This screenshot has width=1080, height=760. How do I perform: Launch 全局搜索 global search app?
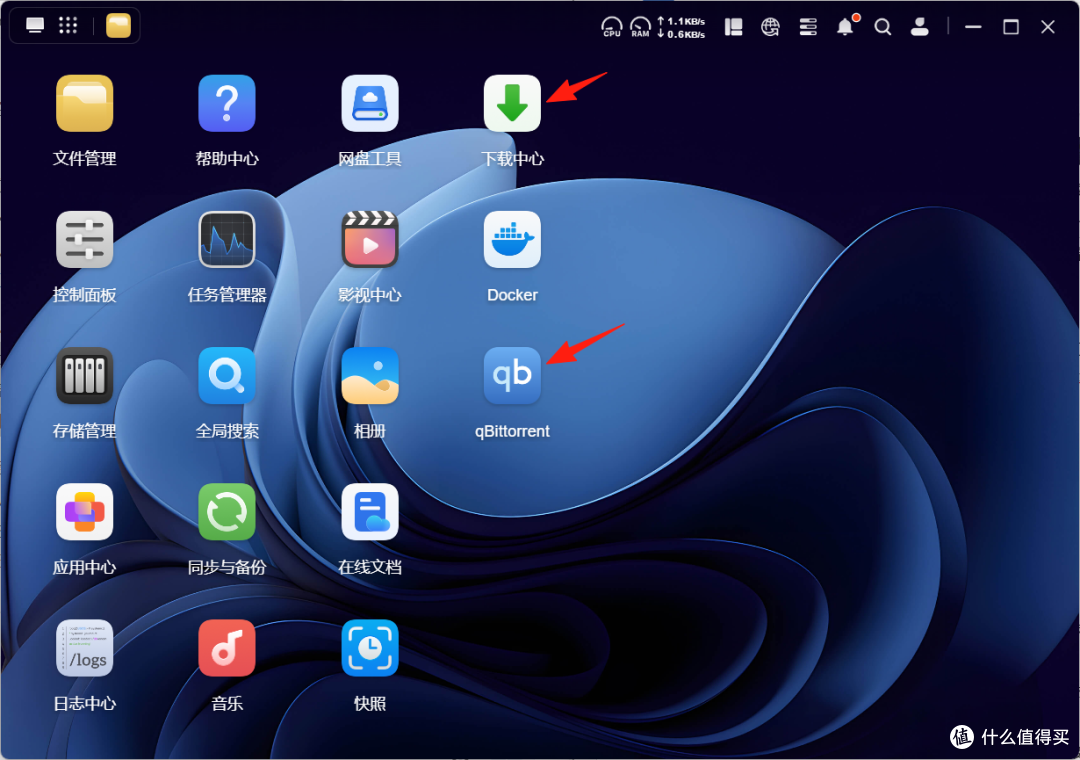227,376
